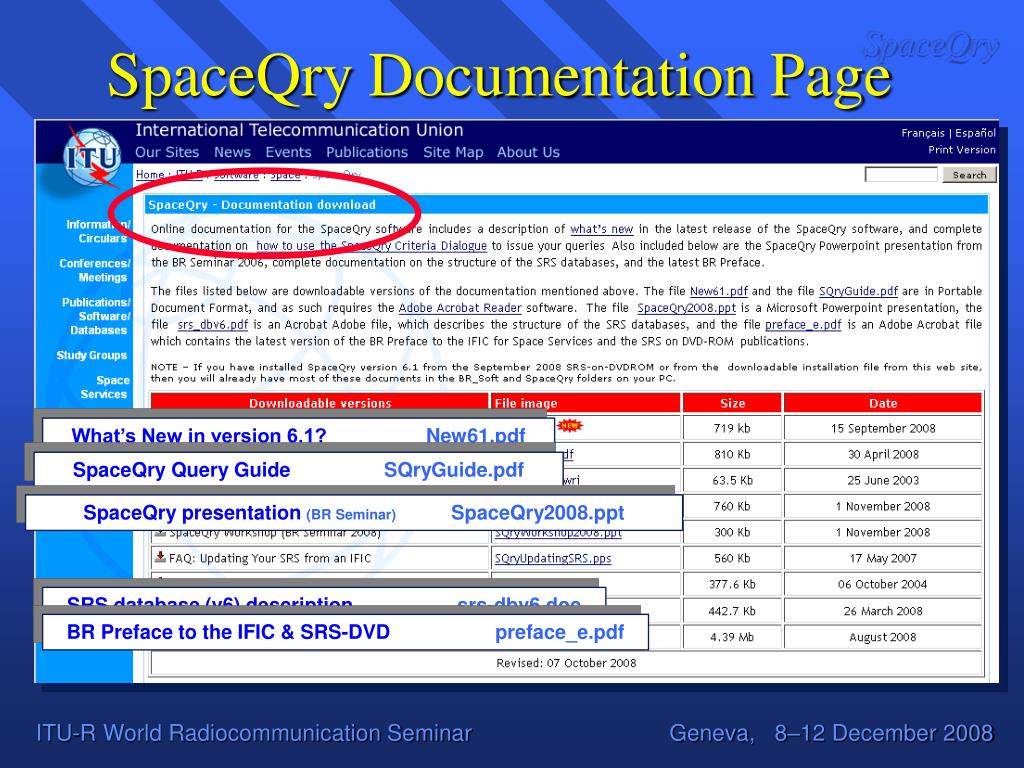1024x768 pixels.
Task: Select the "06 October 2004" date cell
Action: pos(883,584)
